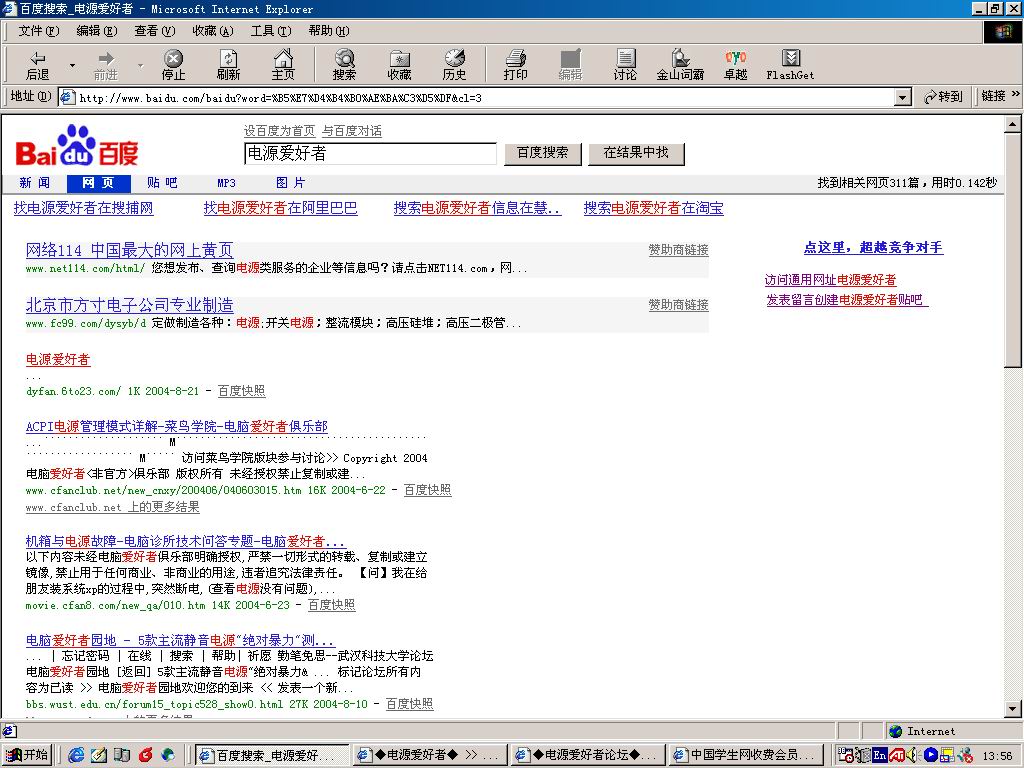1024x768 pixels.
Task: Open 百度快照 for dyfan.6to23.com result
Action: click(242, 391)
